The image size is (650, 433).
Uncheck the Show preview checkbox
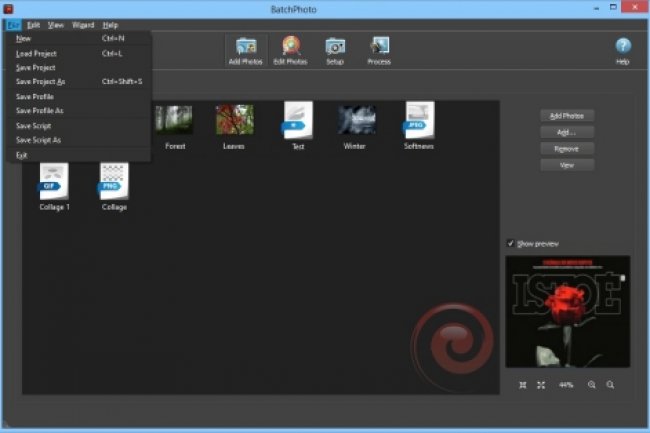[511, 243]
